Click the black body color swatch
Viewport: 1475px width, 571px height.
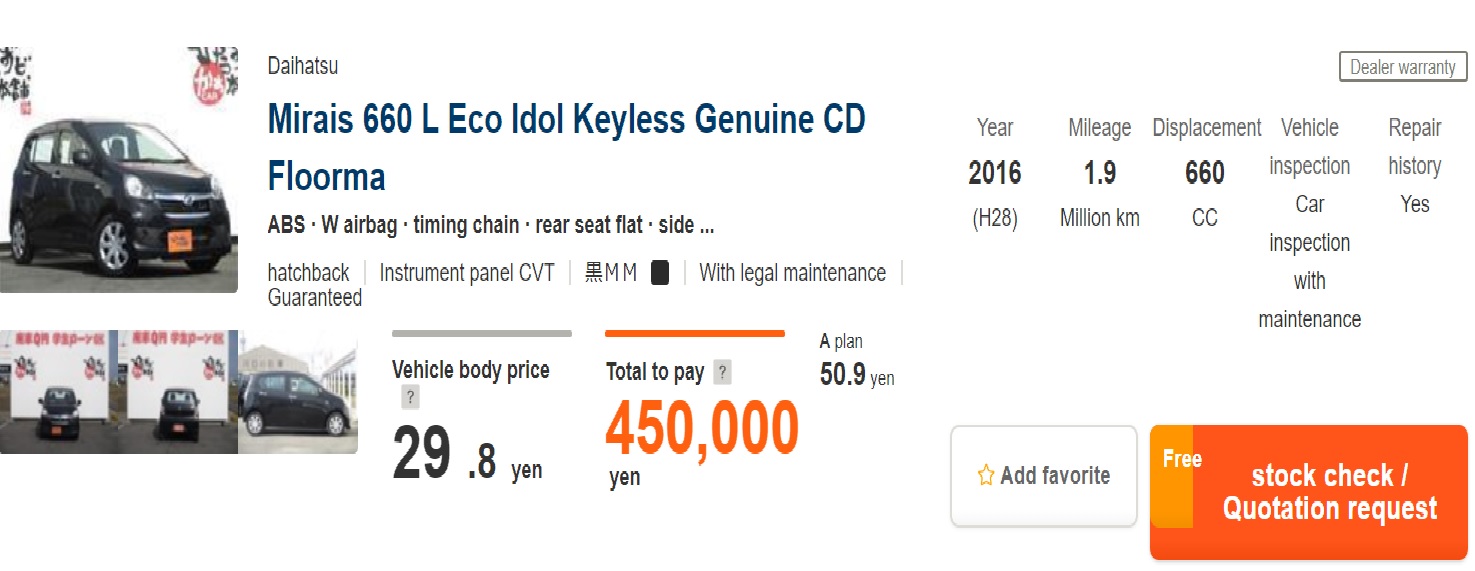click(x=660, y=273)
